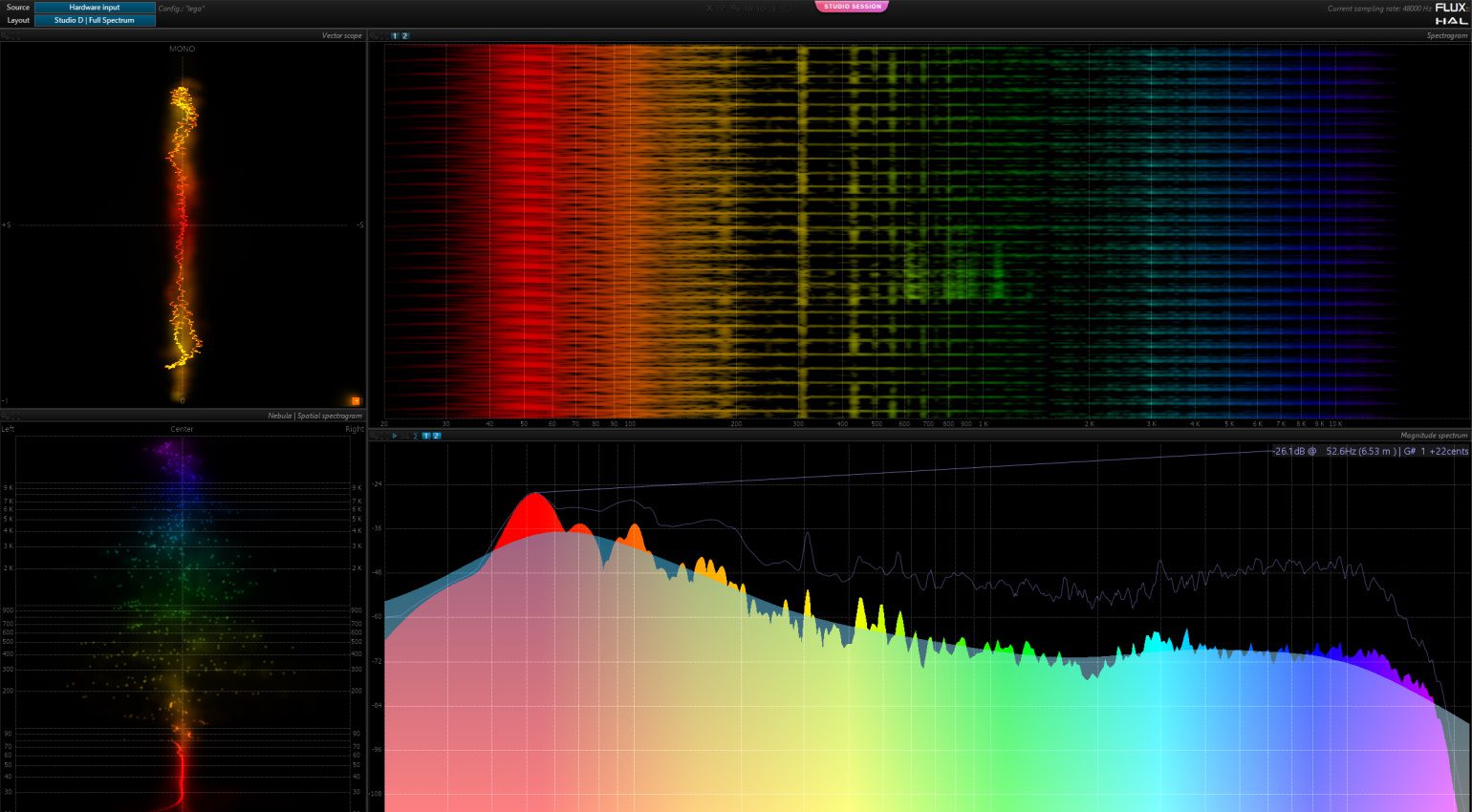This screenshot has width=1472, height=812.
Task: Click the sigma sum icon in Magnitude spectrum header
Action: [x=415, y=436]
